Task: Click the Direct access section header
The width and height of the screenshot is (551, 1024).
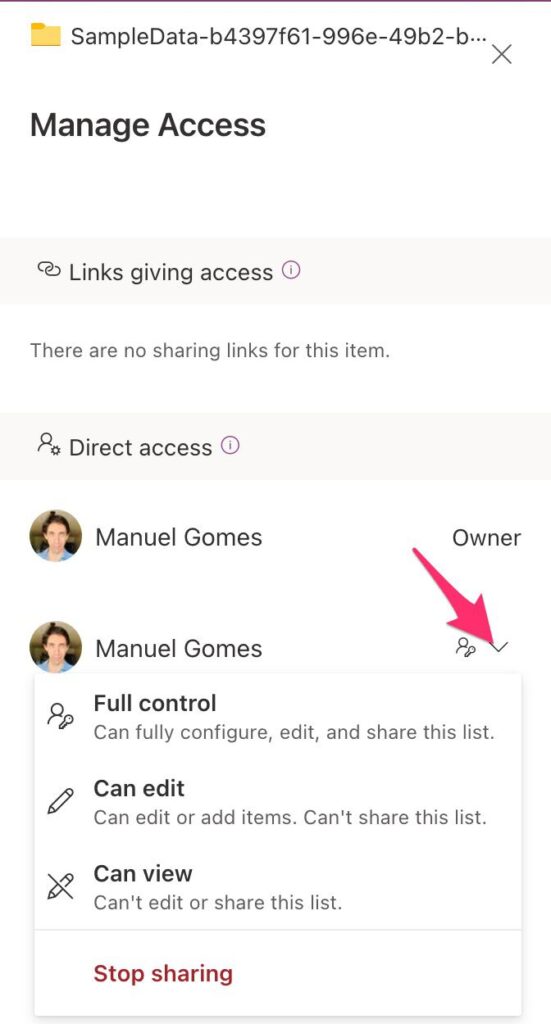Action: 276,447
